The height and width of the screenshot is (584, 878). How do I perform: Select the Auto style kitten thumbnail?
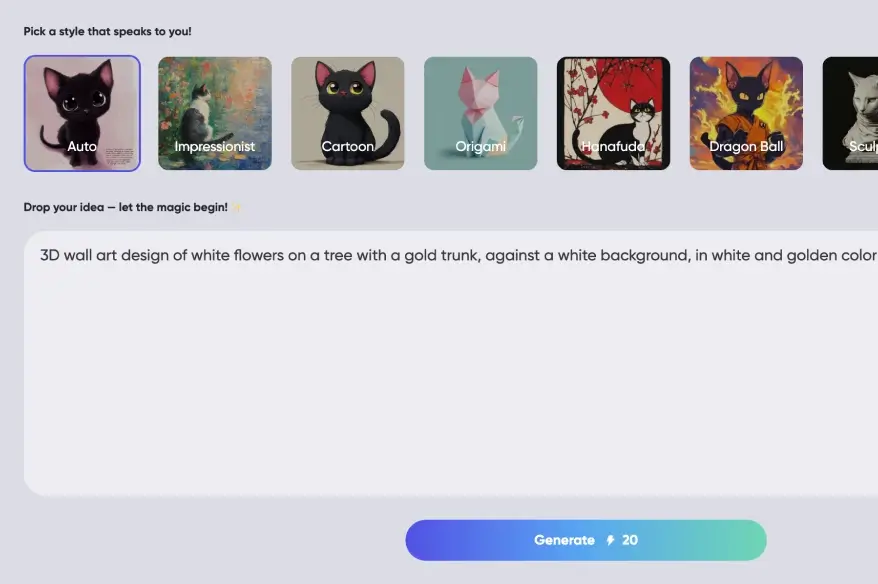[x=82, y=113]
